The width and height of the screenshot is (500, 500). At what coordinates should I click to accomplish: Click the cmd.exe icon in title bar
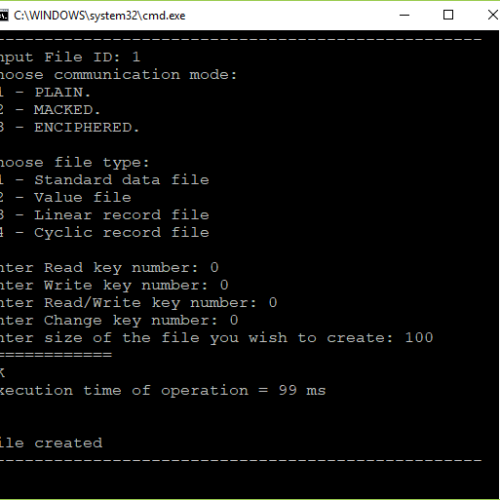[x=4, y=15]
